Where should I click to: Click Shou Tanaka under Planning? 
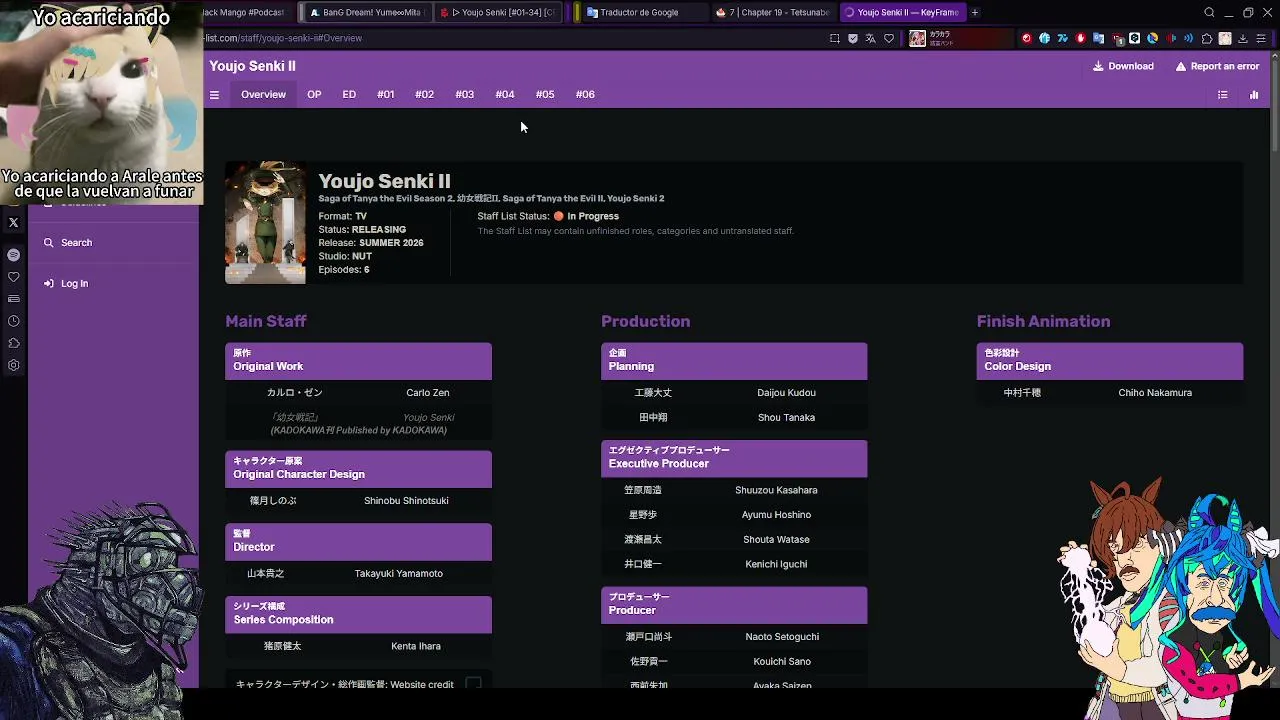(786, 418)
